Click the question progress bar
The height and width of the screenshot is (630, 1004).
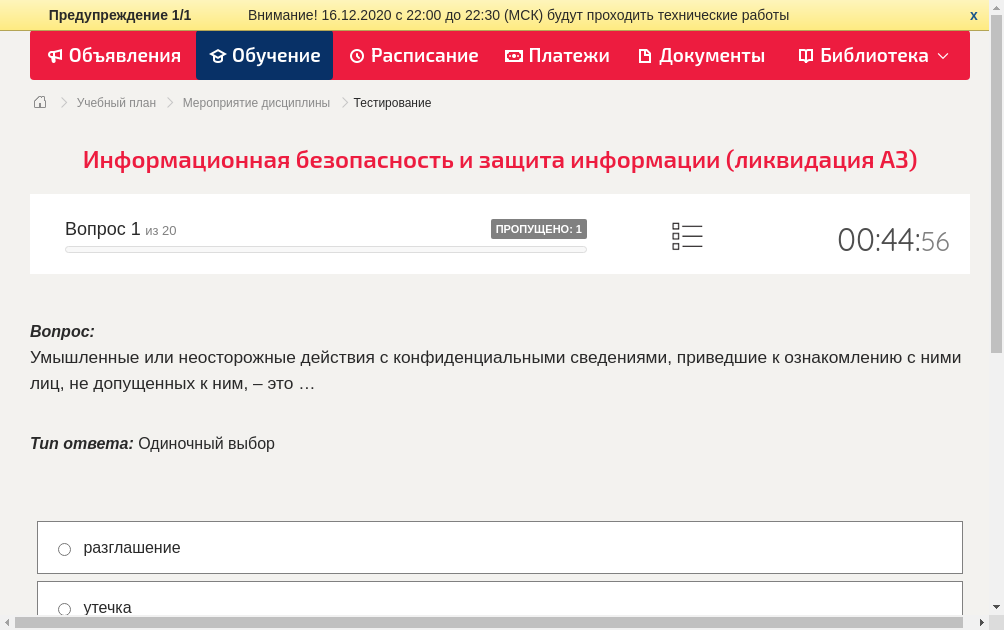click(x=325, y=249)
